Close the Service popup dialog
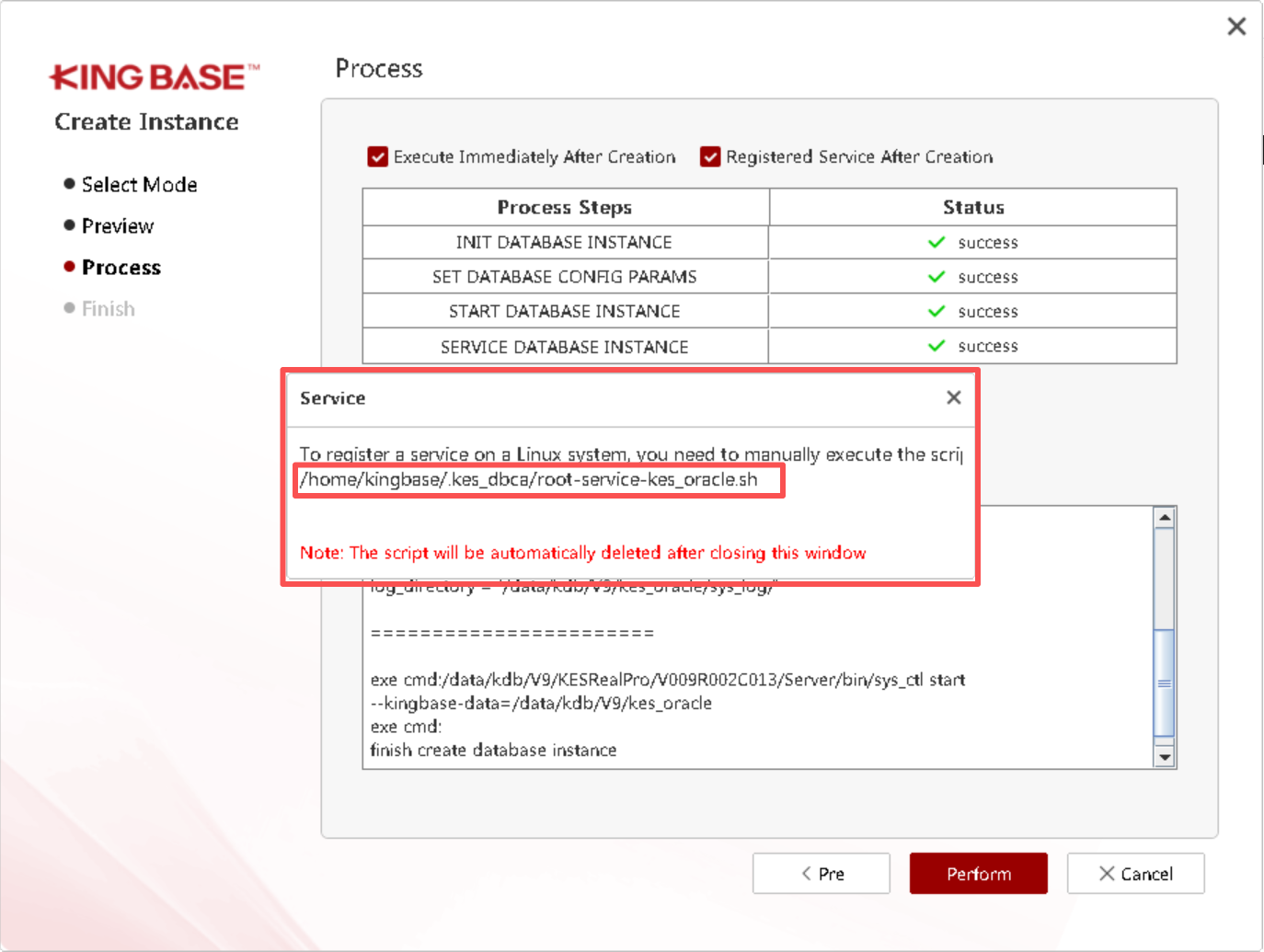The width and height of the screenshot is (1264, 952). [953, 397]
